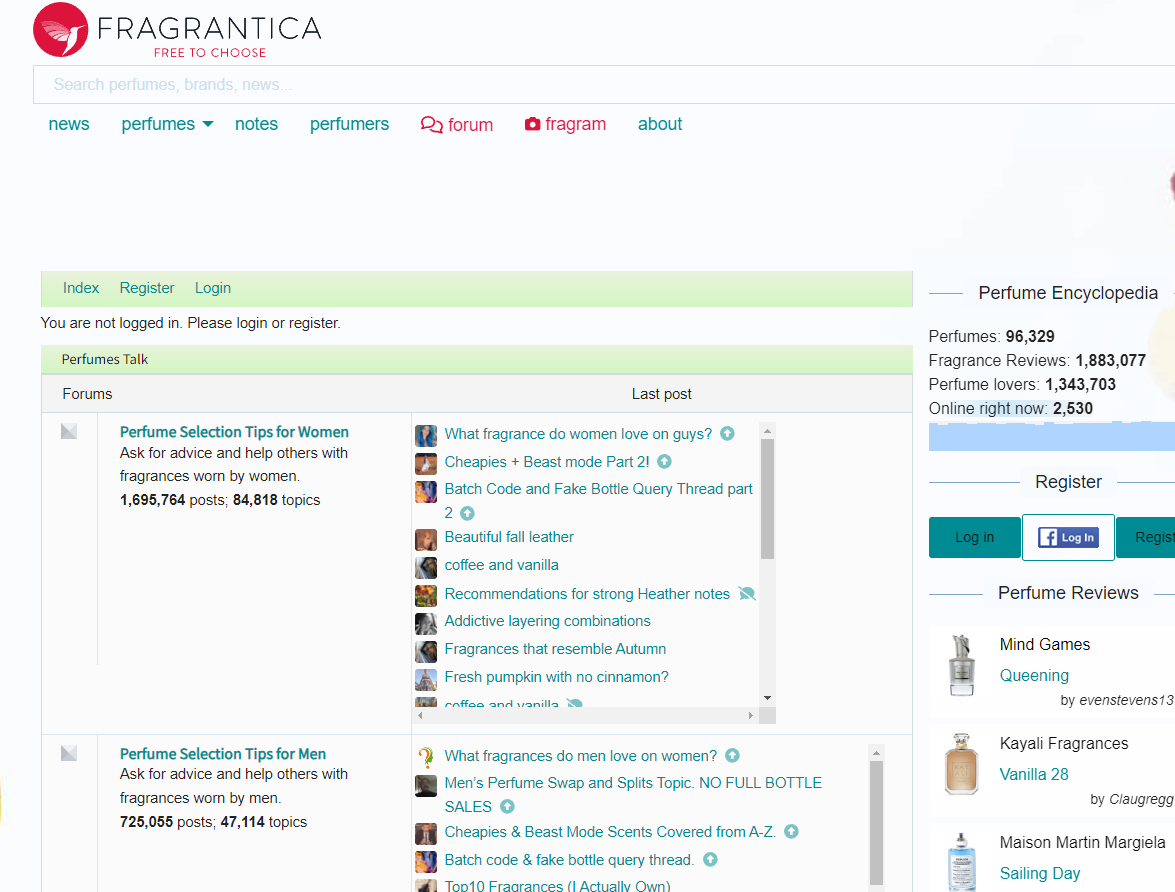Image resolution: width=1175 pixels, height=892 pixels.
Task: Go to the forum Index tab
Action: pyautogui.click(x=81, y=288)
